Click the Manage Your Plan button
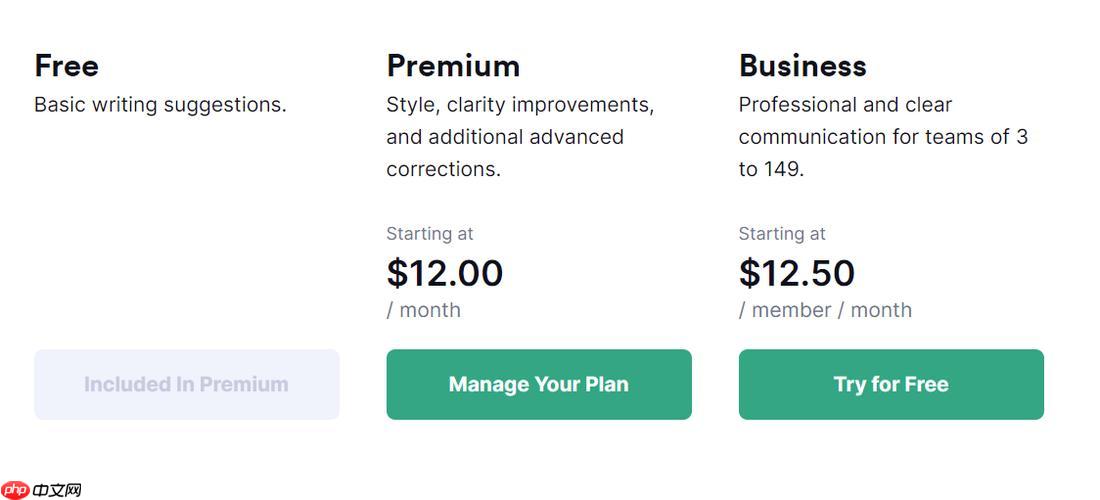This screenshot has width=1100, height=500. coord(538,384)
